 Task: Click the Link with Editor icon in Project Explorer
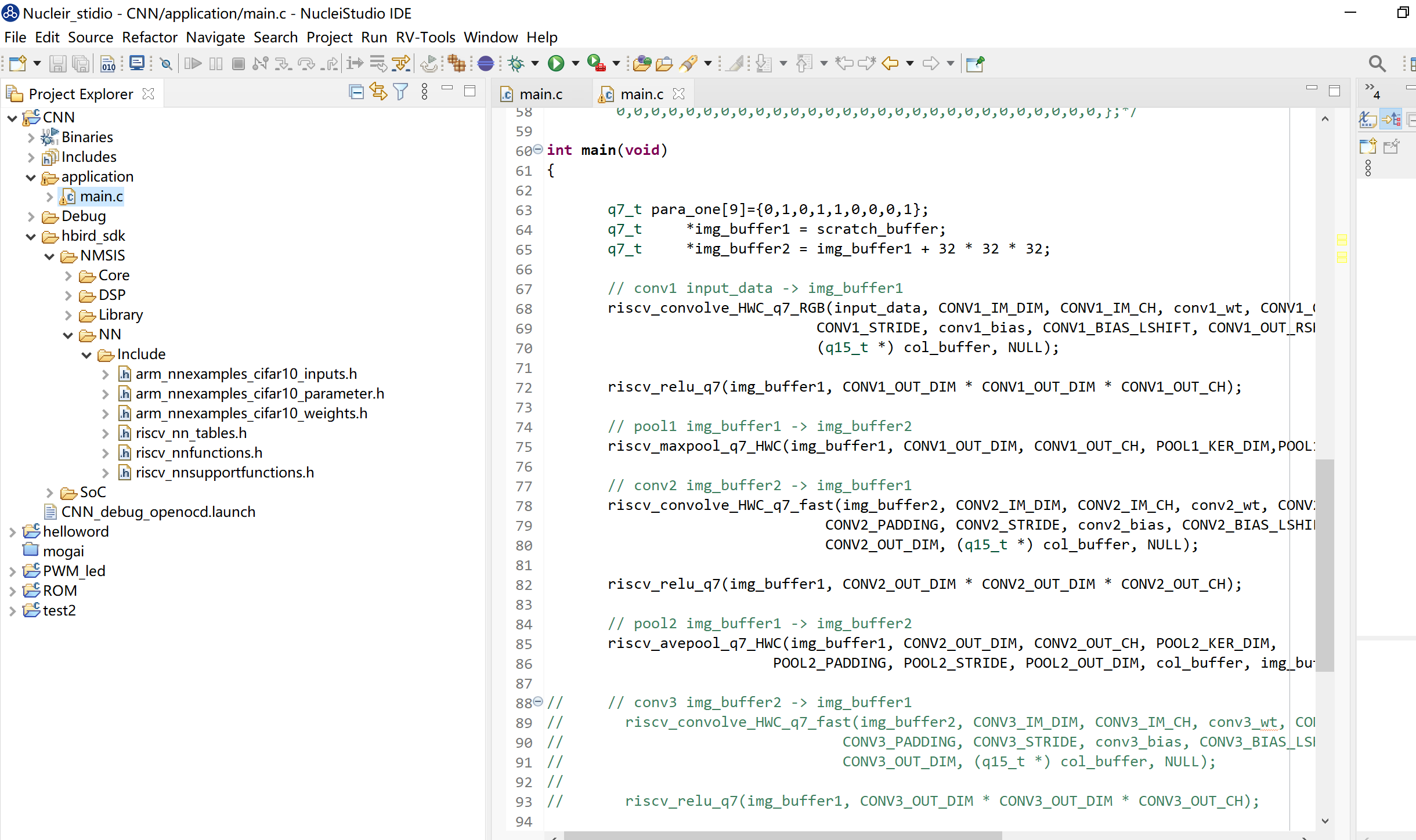(x=378, y=92)
